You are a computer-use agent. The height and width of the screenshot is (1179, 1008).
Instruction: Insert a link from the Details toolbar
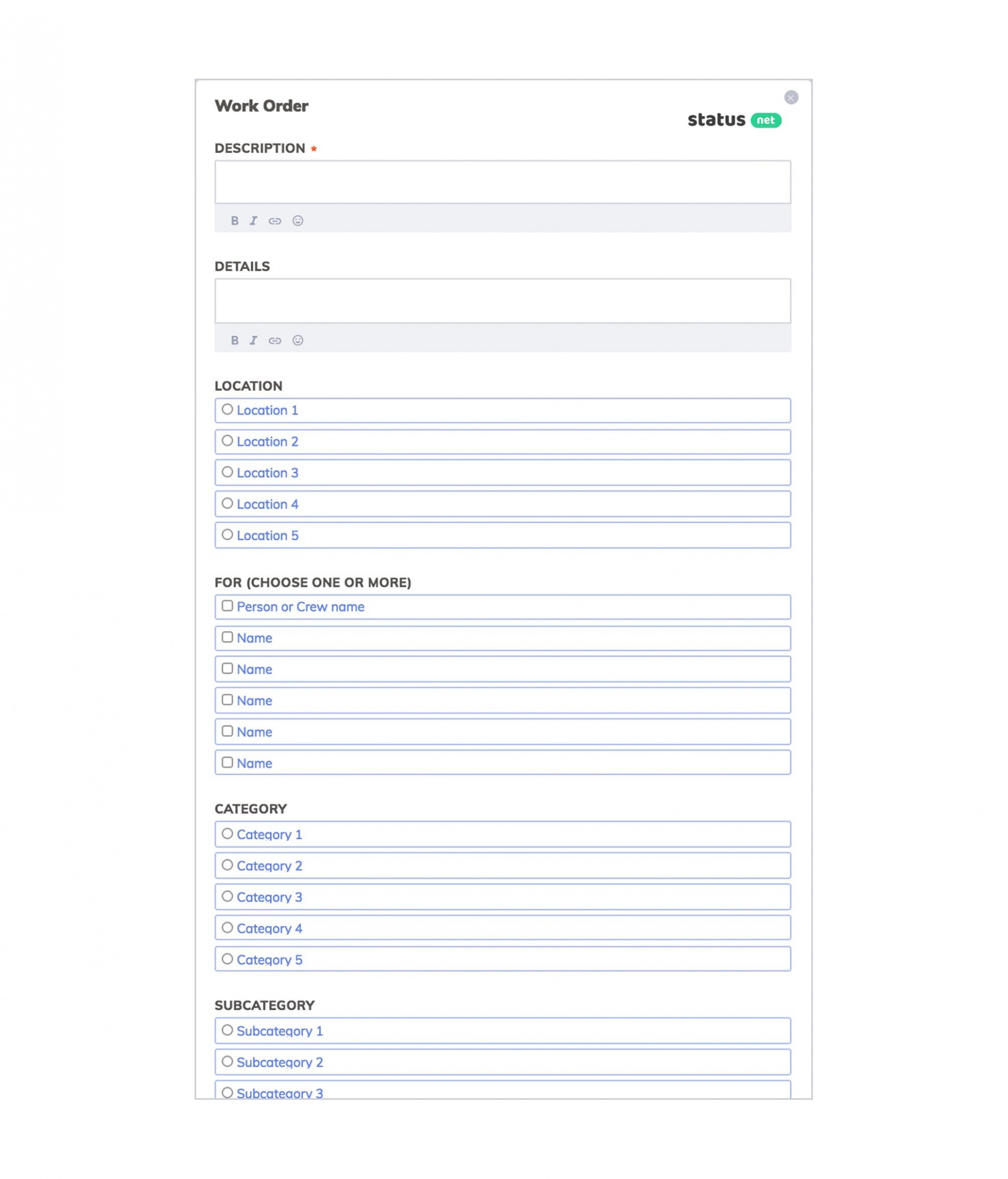click(274, 340)
